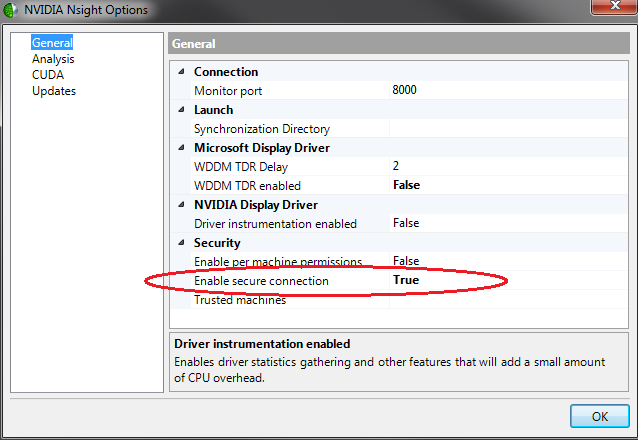Click the Launch category heading

pos(214,110)
